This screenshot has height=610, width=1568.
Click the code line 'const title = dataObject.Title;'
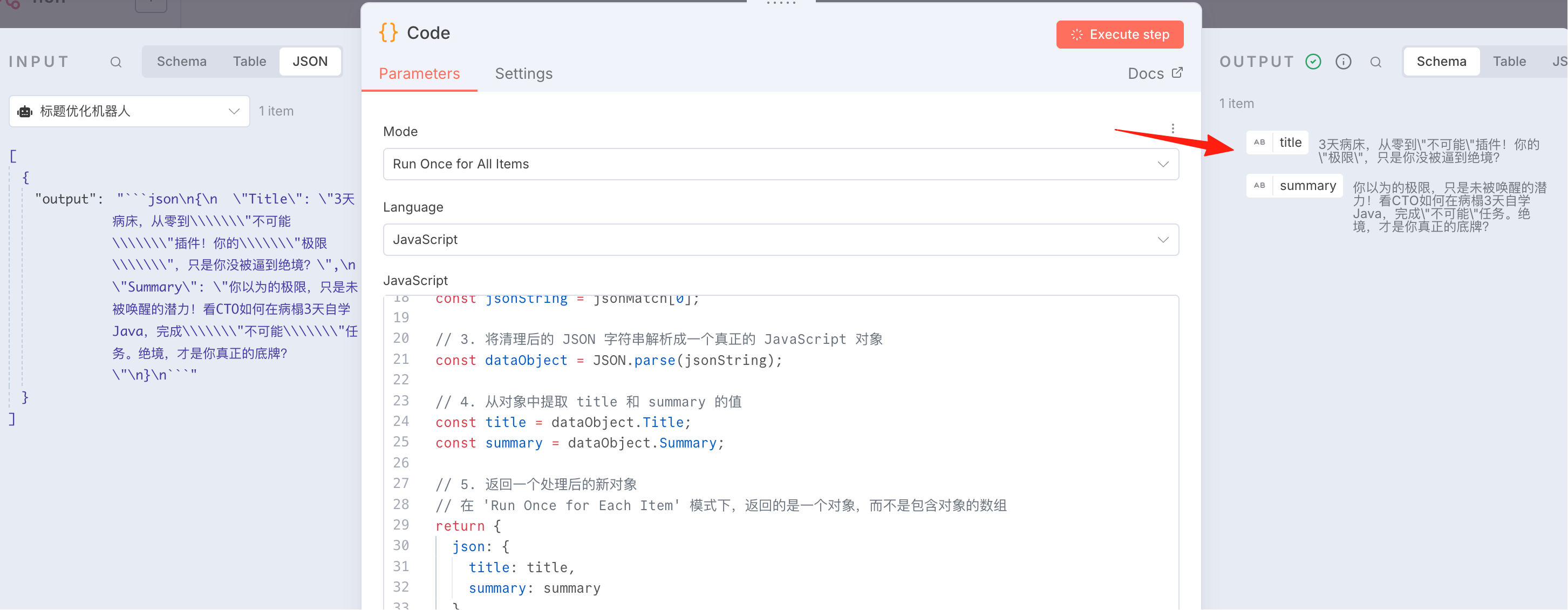(x=563, y=423)
